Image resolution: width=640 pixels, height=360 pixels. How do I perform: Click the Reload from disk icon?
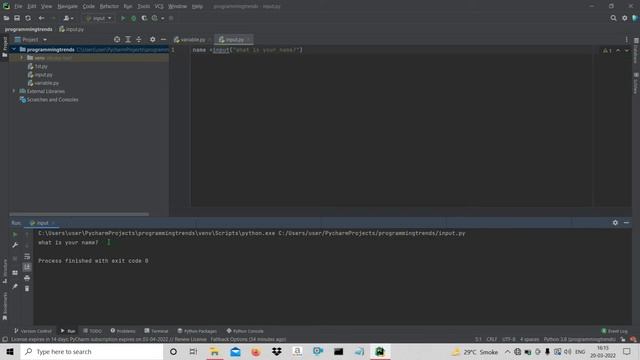pos(28,18)
